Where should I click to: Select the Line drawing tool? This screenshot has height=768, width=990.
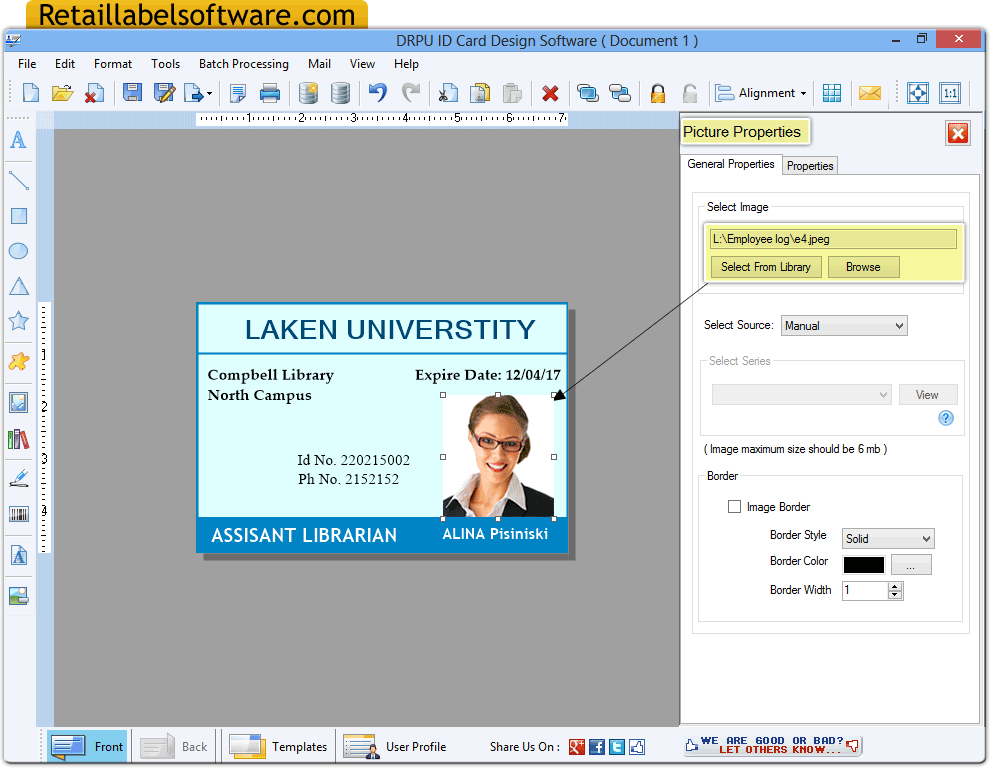pos(19,181)
